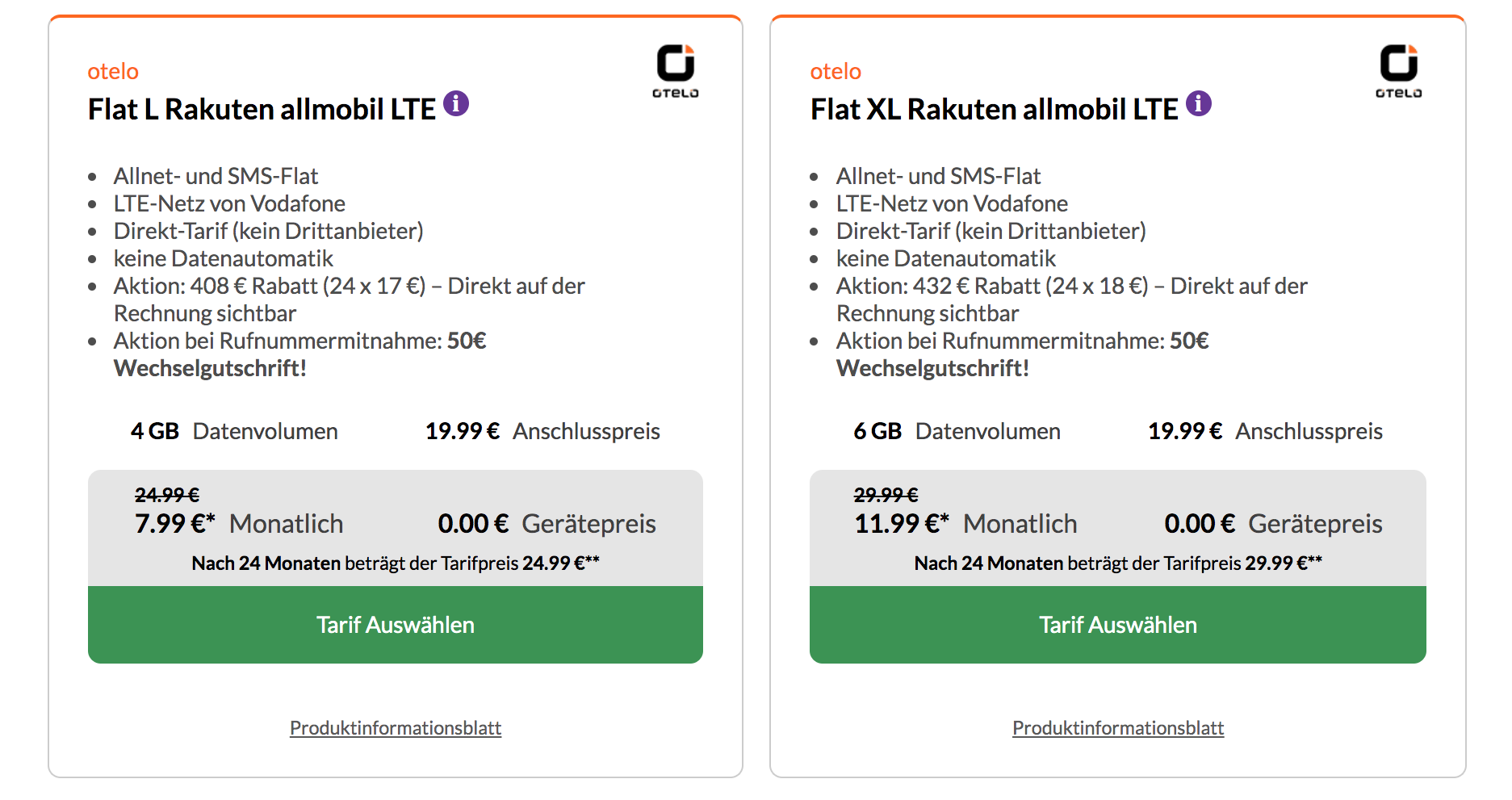Select the Flat XL tariff with Tarif Auswählen
This screenshot has height=800, width=1512.
(1118, 625)
